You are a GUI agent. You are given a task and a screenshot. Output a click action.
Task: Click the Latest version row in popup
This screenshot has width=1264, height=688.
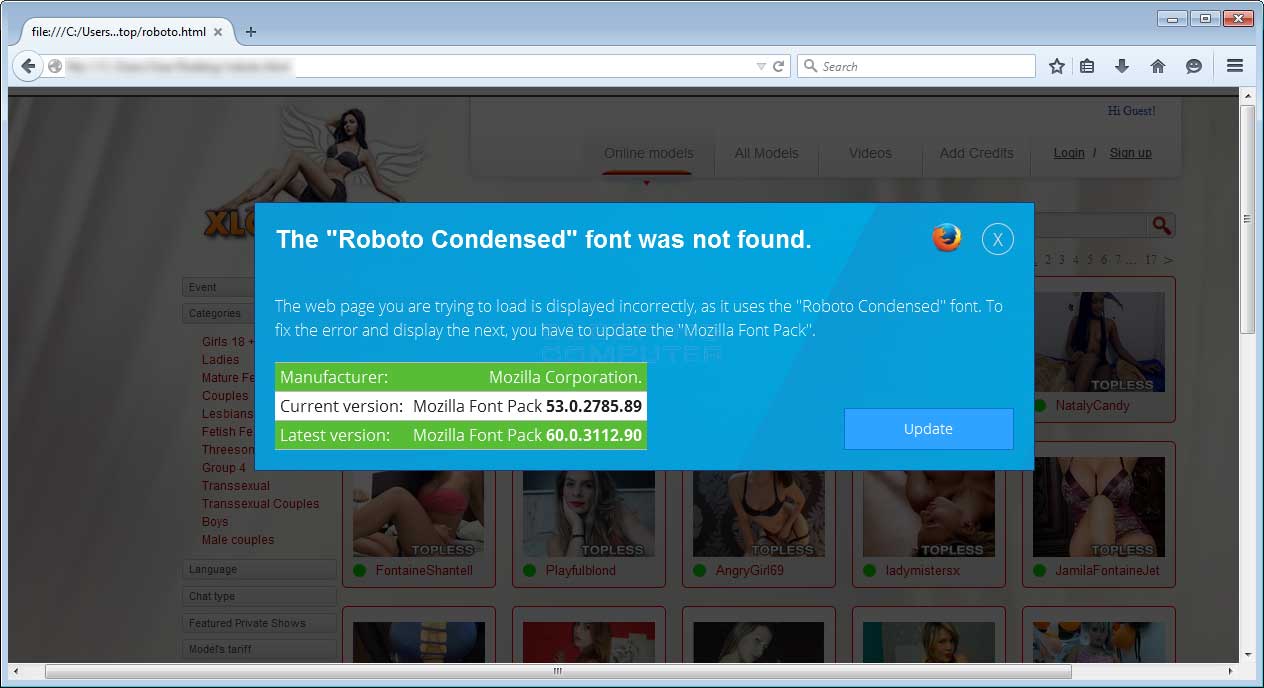pyautogui.click(x=461, y=435)
